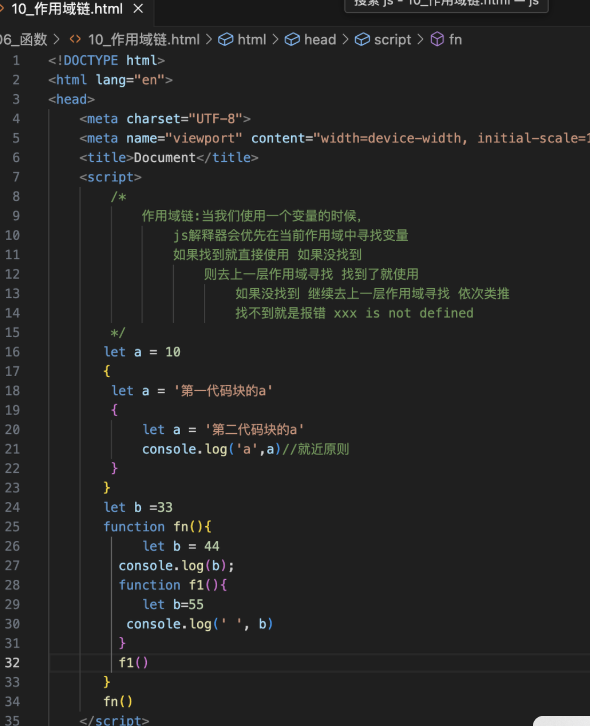
Task: Select the head breadcrumb segment
Action: pyautogui.click(x=320, y=39)
